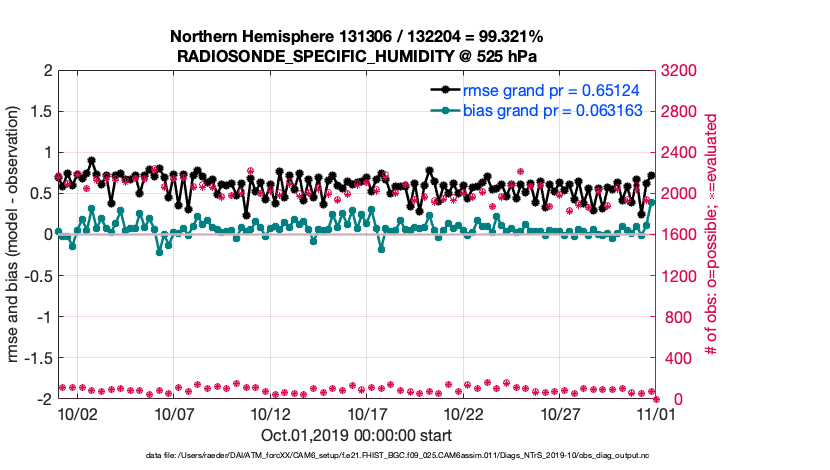830x470 pixels.
Task: Click the 10/07 date tick label
Action: click(174, 414)
